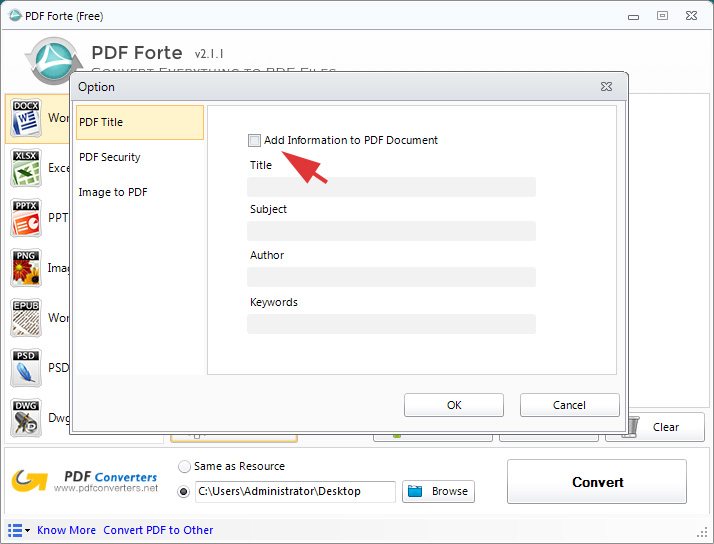The width and height of the screenshot is (714, 544).
Task: Select the PNG Image to PDF icon
Action: pyautogui.click(x=26, y=268)
